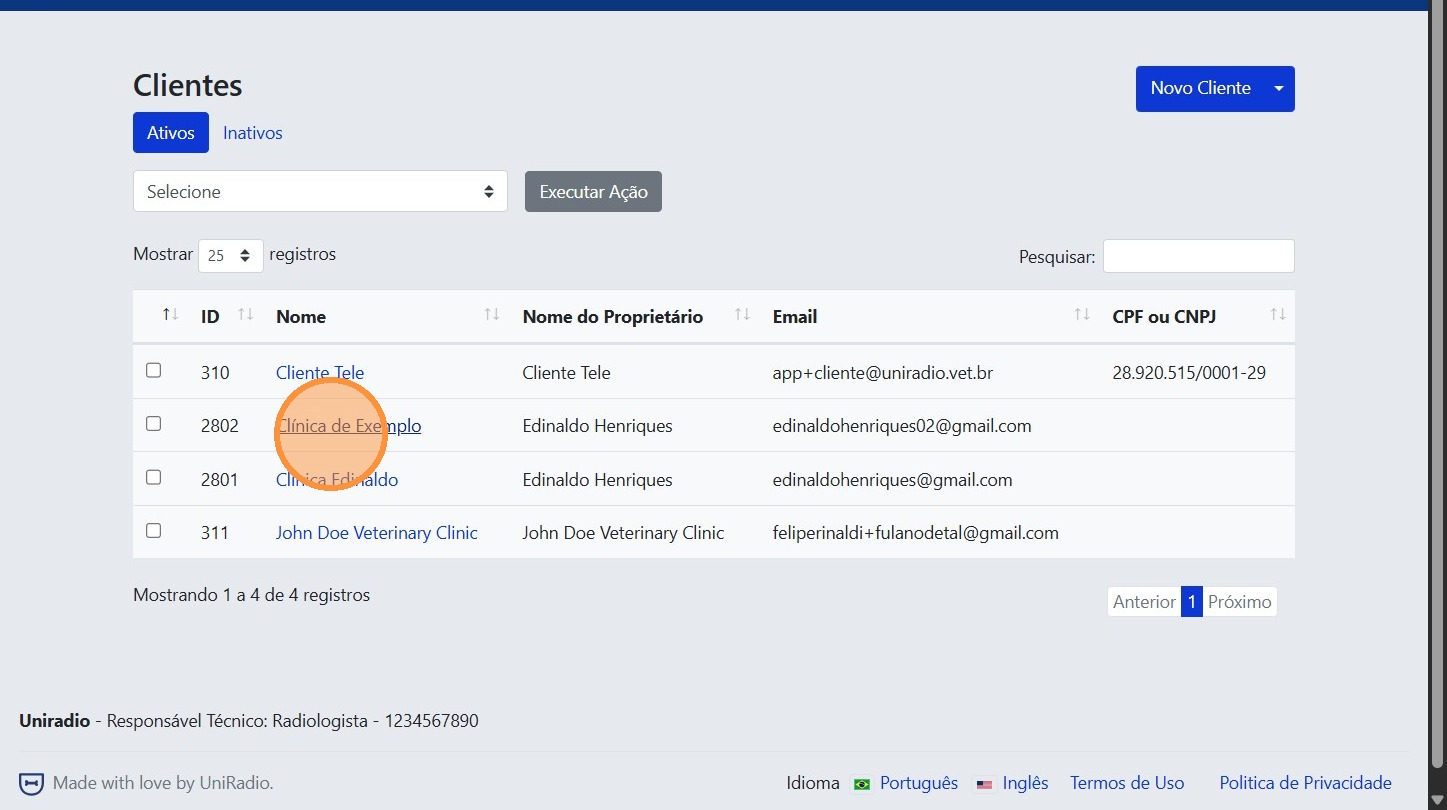Tick checkbox for John Doe Veterinary Clinic

click(153, 531)
